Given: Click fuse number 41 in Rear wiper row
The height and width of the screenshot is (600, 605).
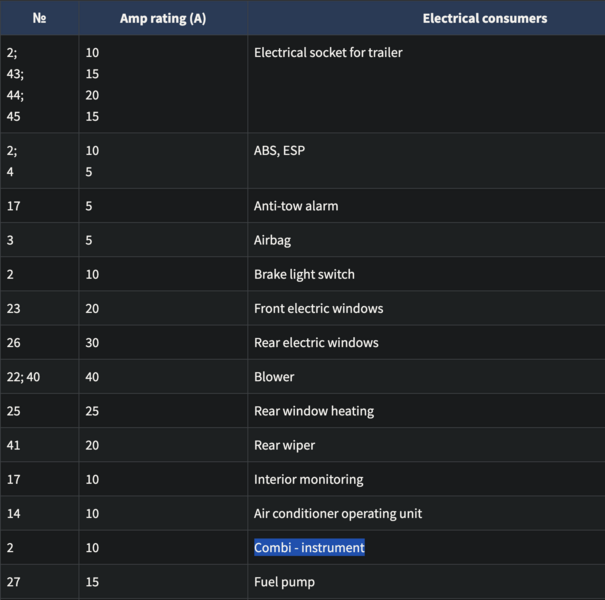Looking at the screenshot, I should (x=14, y=445).
